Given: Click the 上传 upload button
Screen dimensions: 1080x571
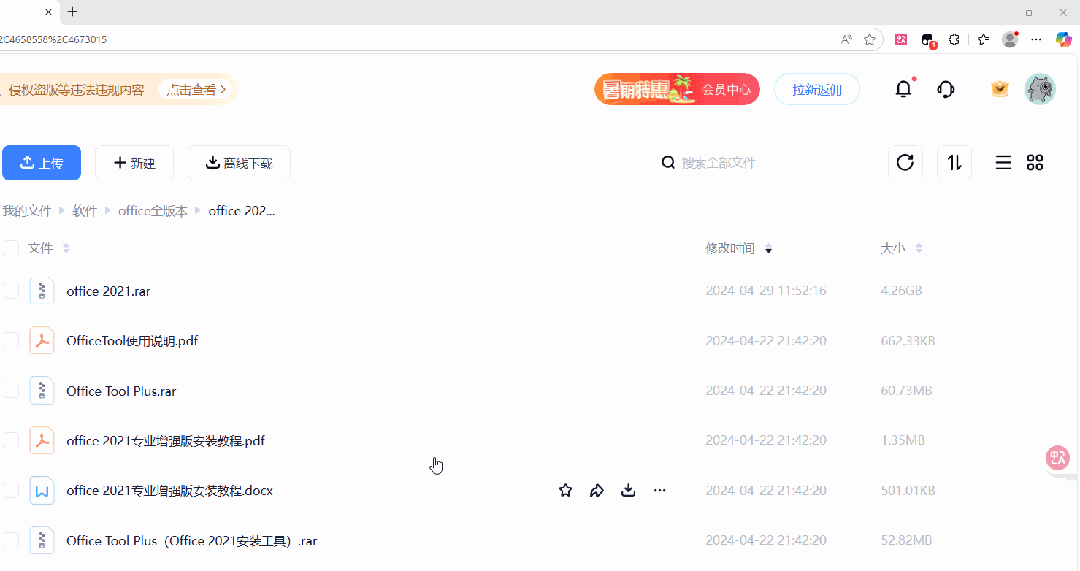Looking at the screenshot, I should (x=41, y=163).
